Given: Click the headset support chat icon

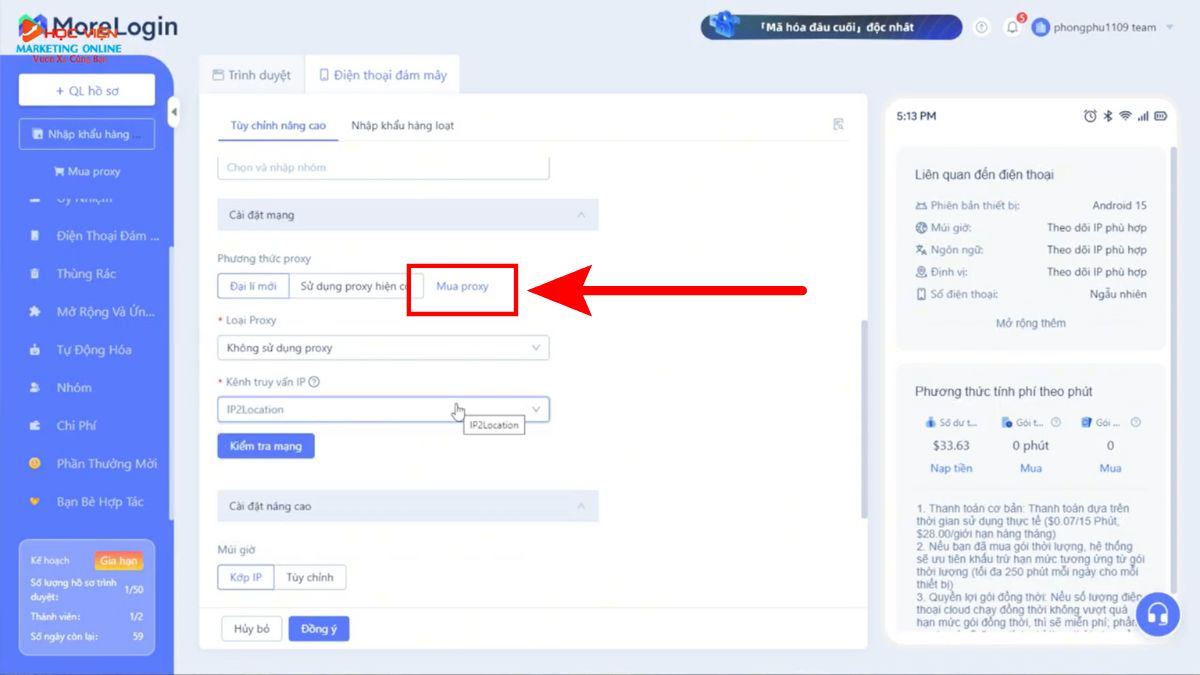Looking at the screenshot, I should pos(1157,613).
